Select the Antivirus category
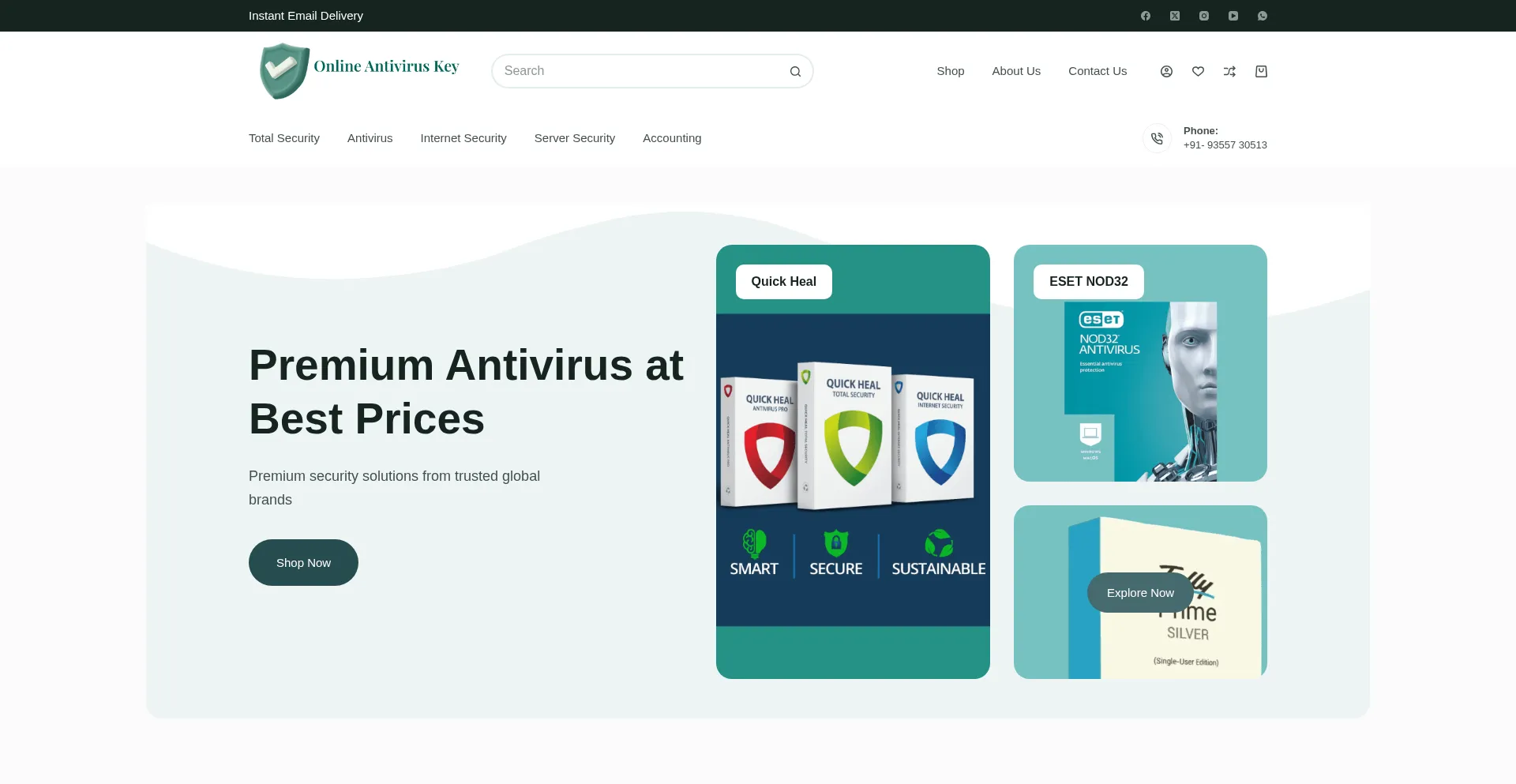 [370, 138]
